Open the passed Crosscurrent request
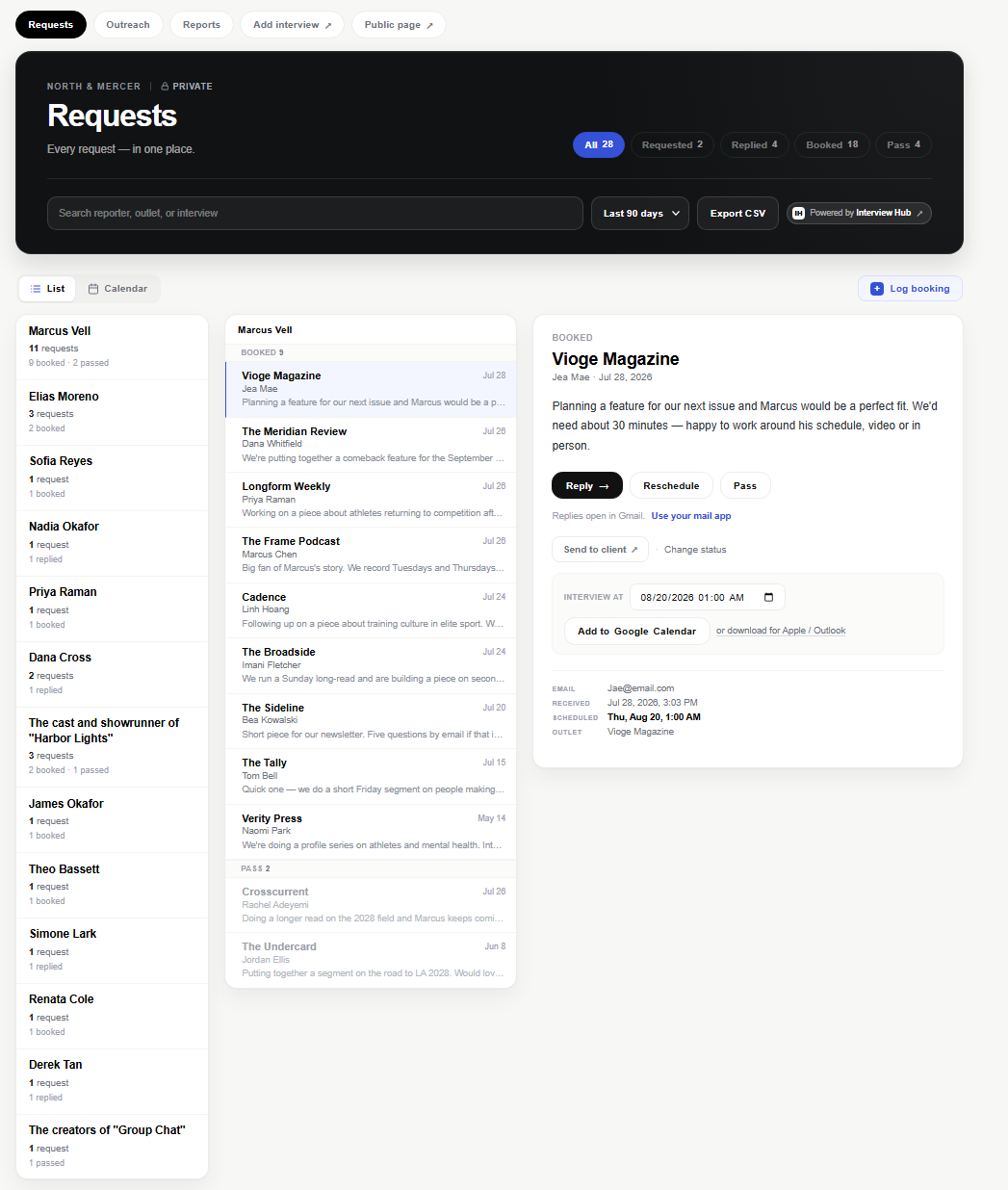The image size is (1008, 1190). (371, 905)
